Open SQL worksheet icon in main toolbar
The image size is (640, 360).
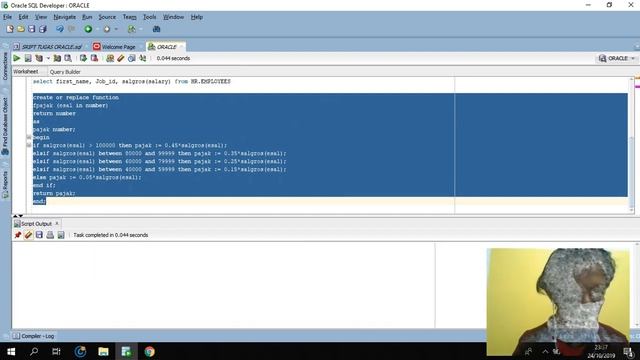click(131, 29)
